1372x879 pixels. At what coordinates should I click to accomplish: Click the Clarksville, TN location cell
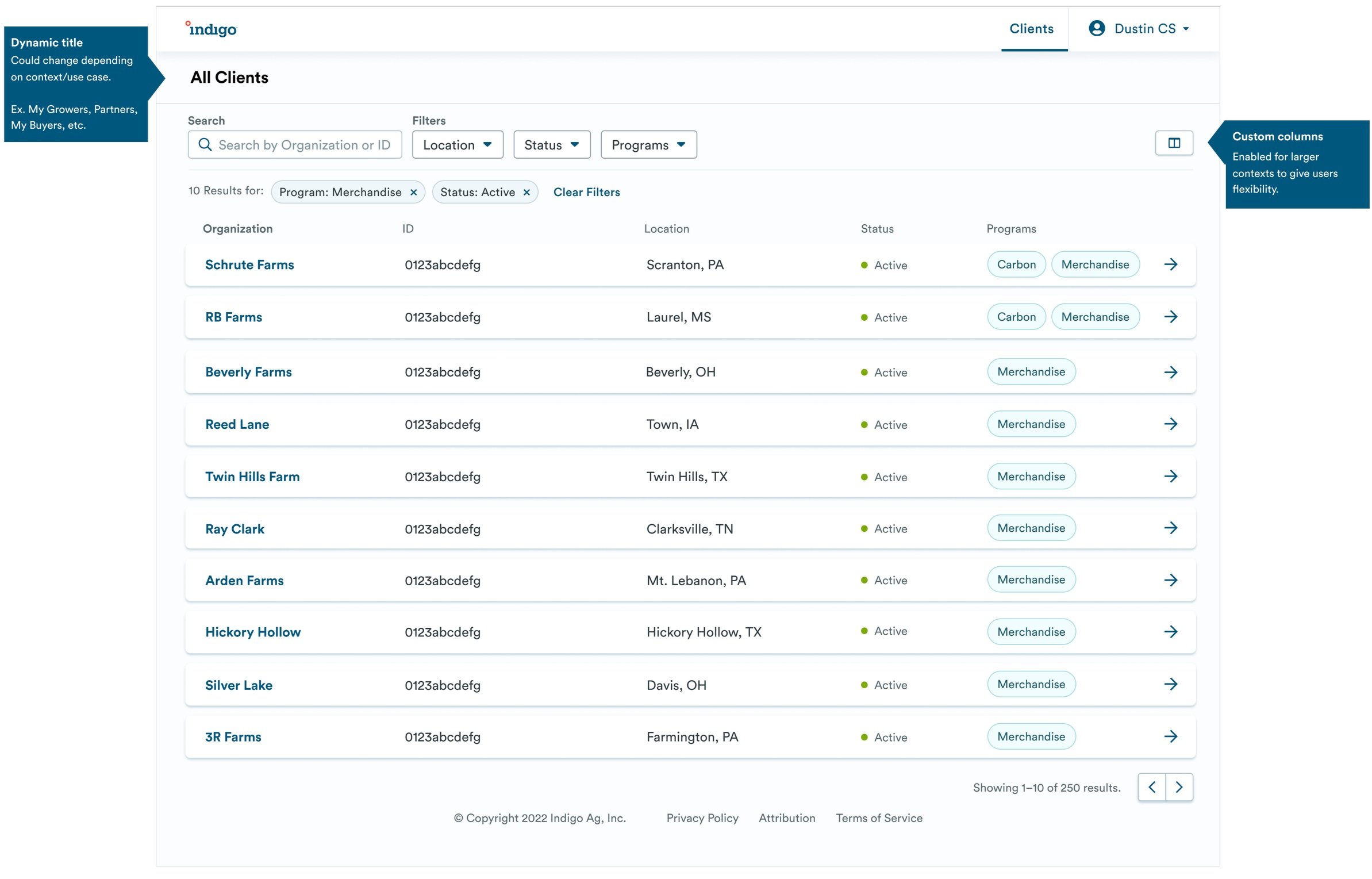pos(689,529)
